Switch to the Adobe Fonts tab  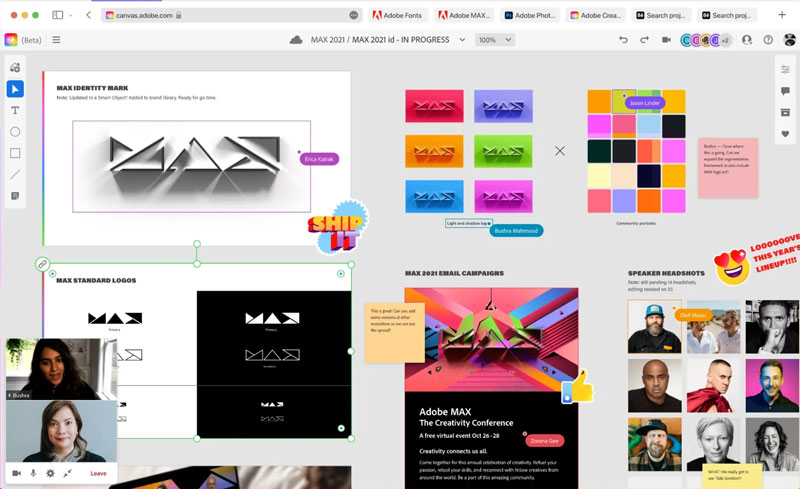pyautogui.click(x=397, y=15)
